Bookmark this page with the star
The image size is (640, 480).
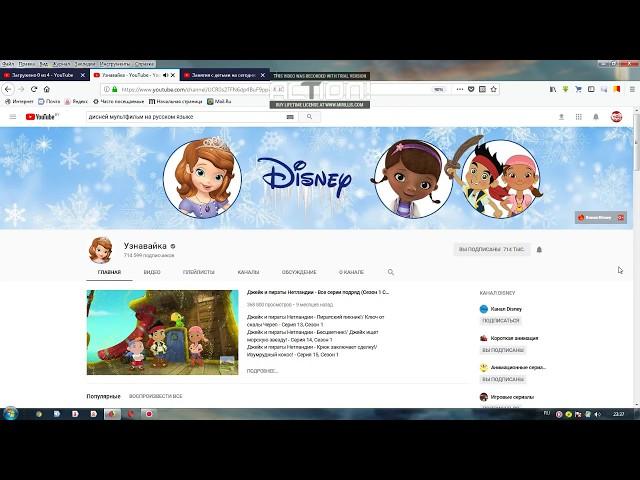493,89
